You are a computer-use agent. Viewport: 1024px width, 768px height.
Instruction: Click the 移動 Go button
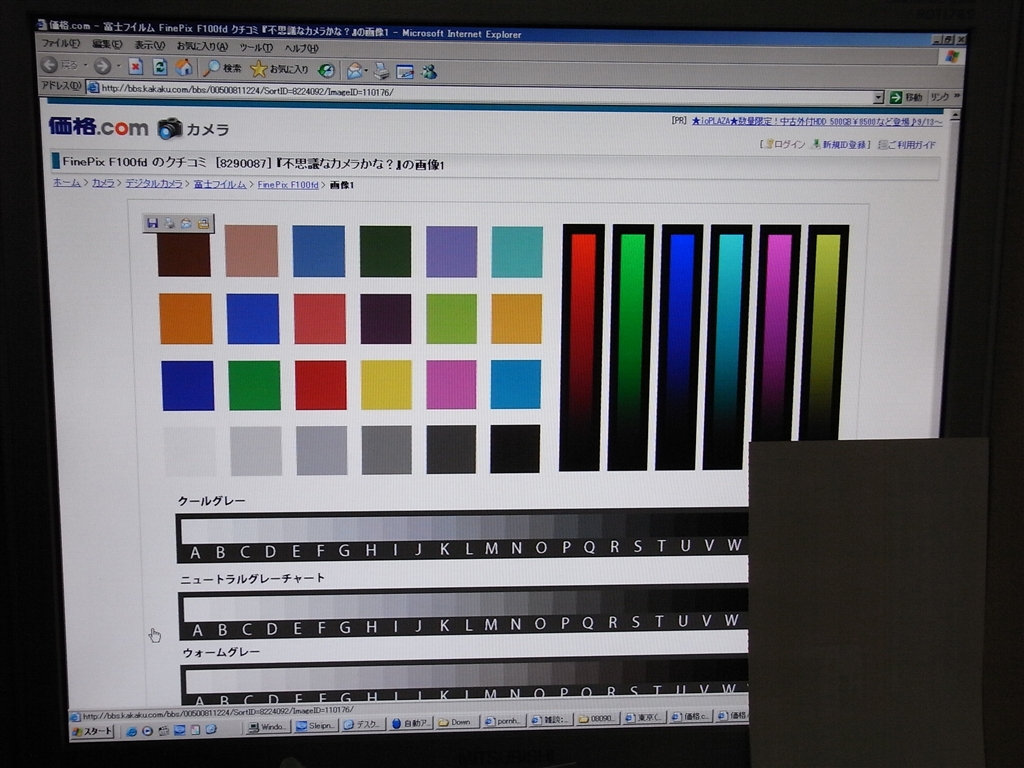pyautogui.click(x=906, y=97)
